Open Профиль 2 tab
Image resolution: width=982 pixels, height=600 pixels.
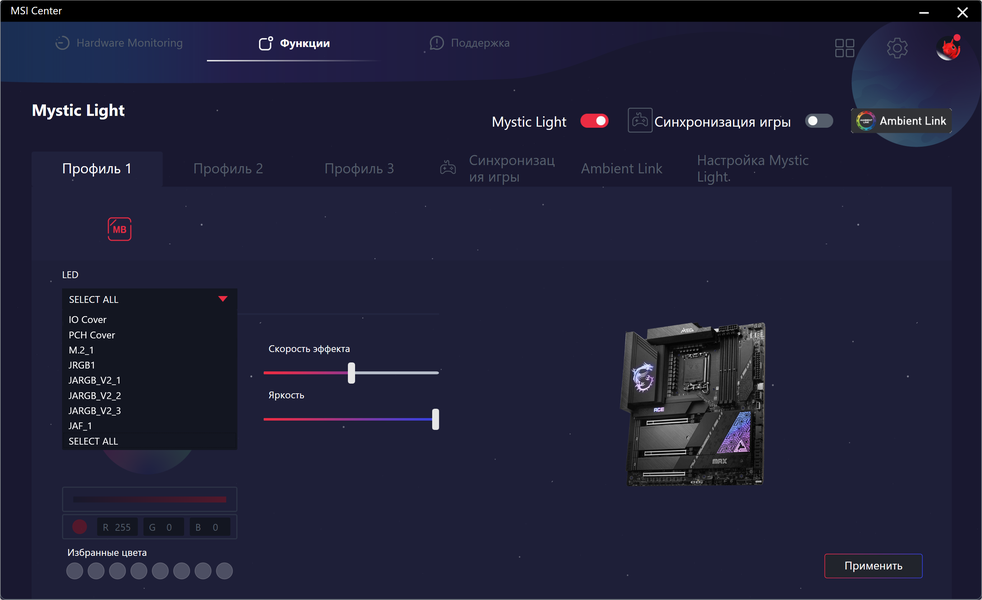pos(228,168)
